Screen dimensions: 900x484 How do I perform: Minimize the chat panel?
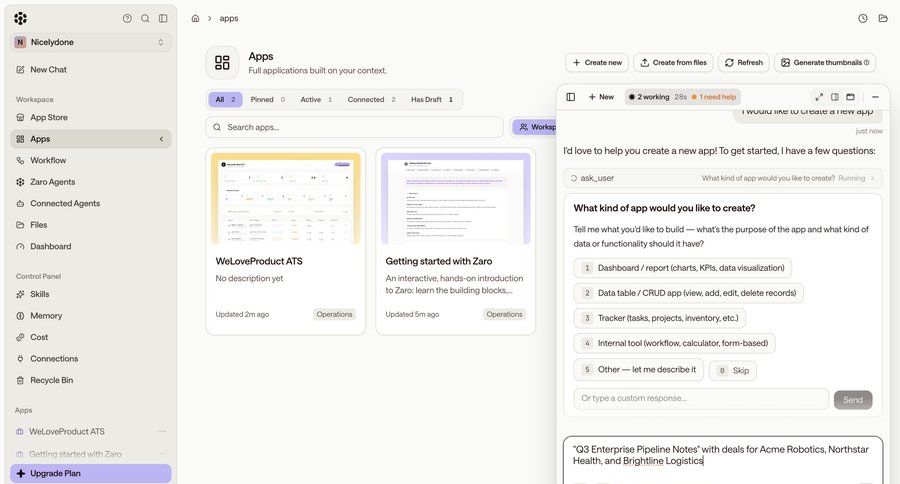pos(875,97)
